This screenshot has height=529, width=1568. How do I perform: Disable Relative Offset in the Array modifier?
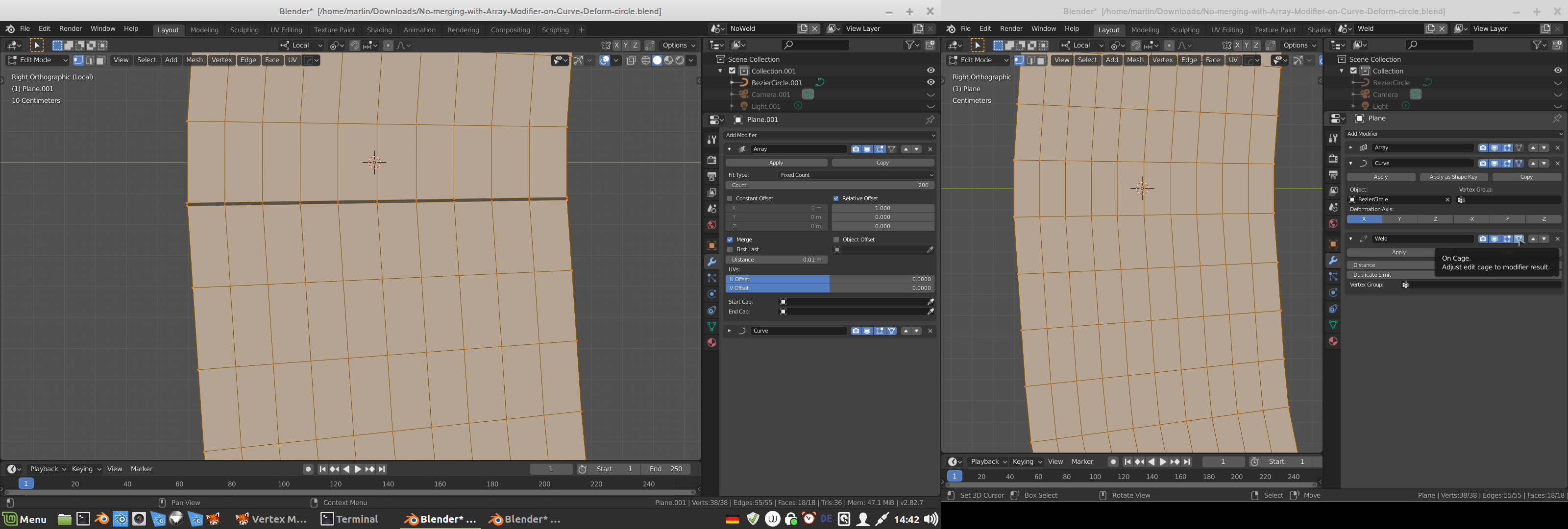tap(836, 198)
